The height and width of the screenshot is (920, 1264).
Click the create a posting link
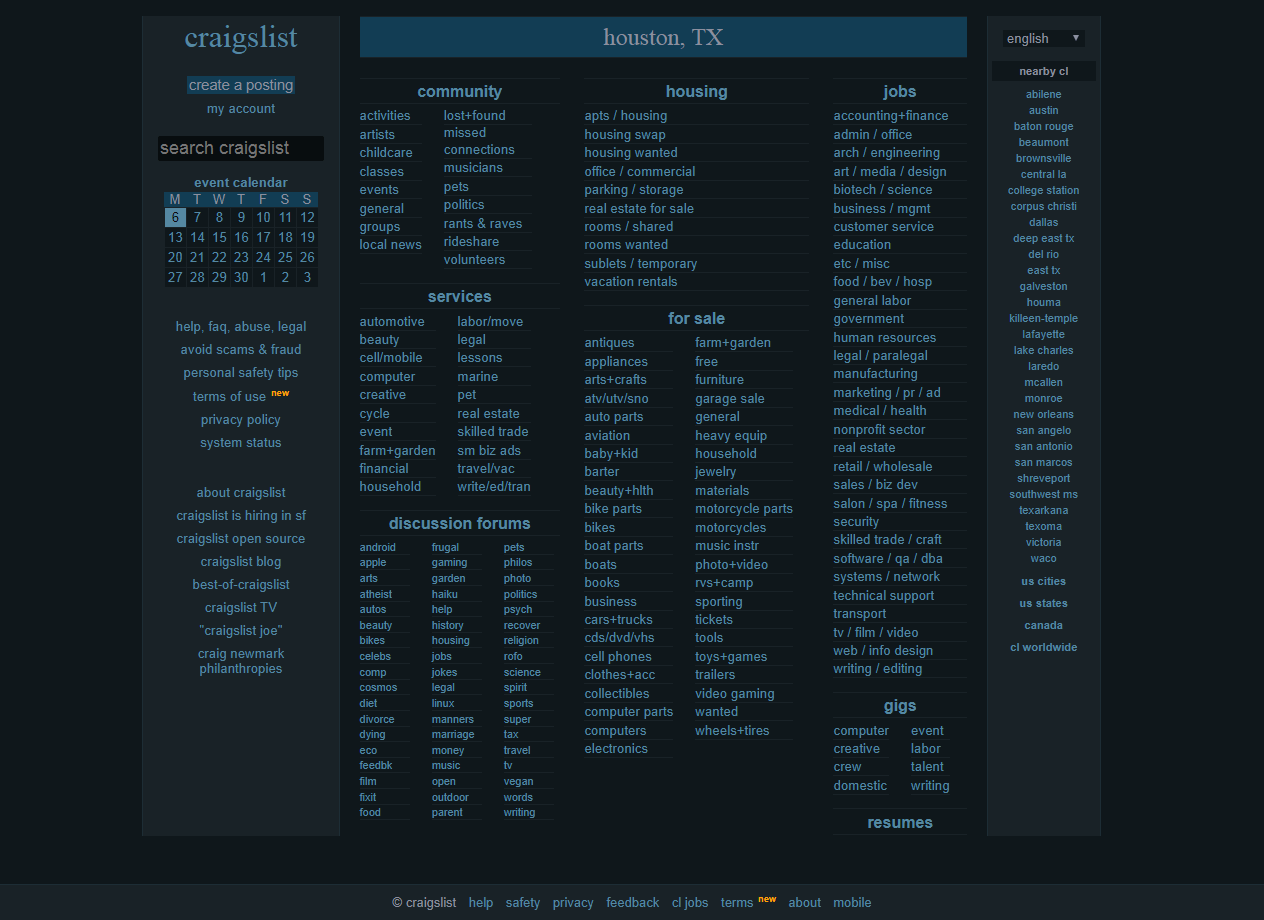click(x=241, y=85)
